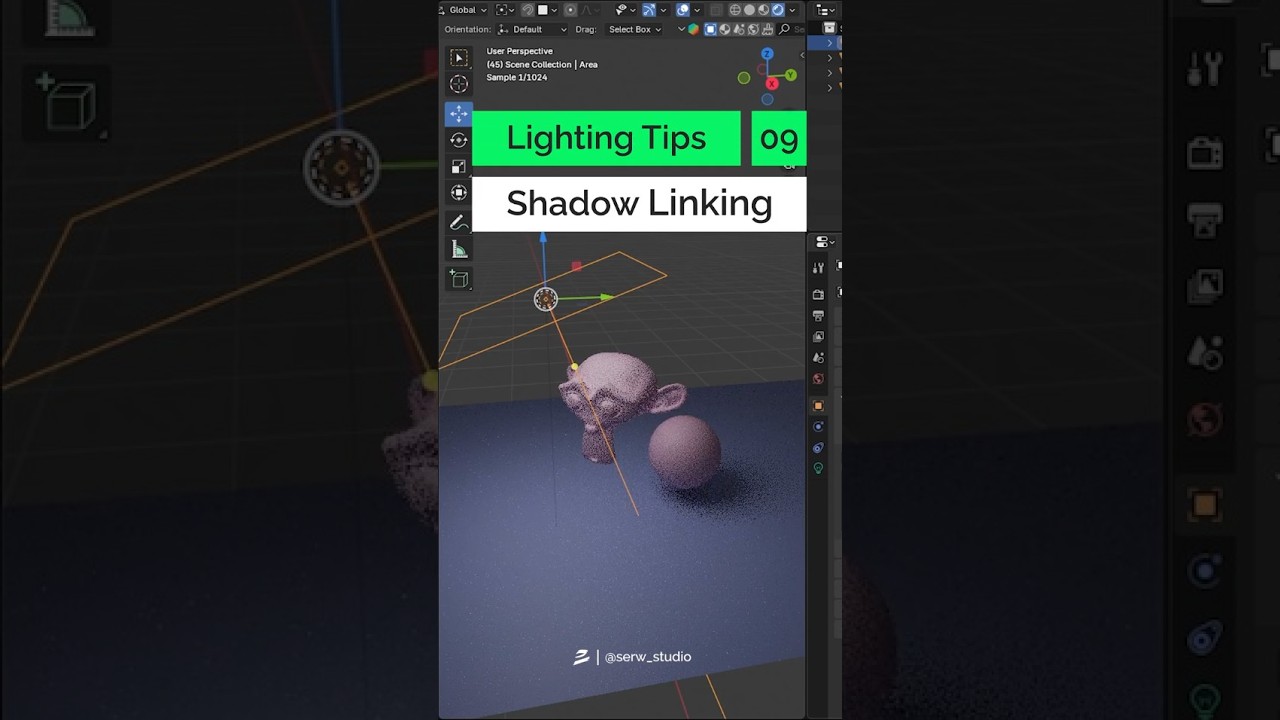
Task: Open the Object Constraints properties tab
Action: tap(818, 448)
